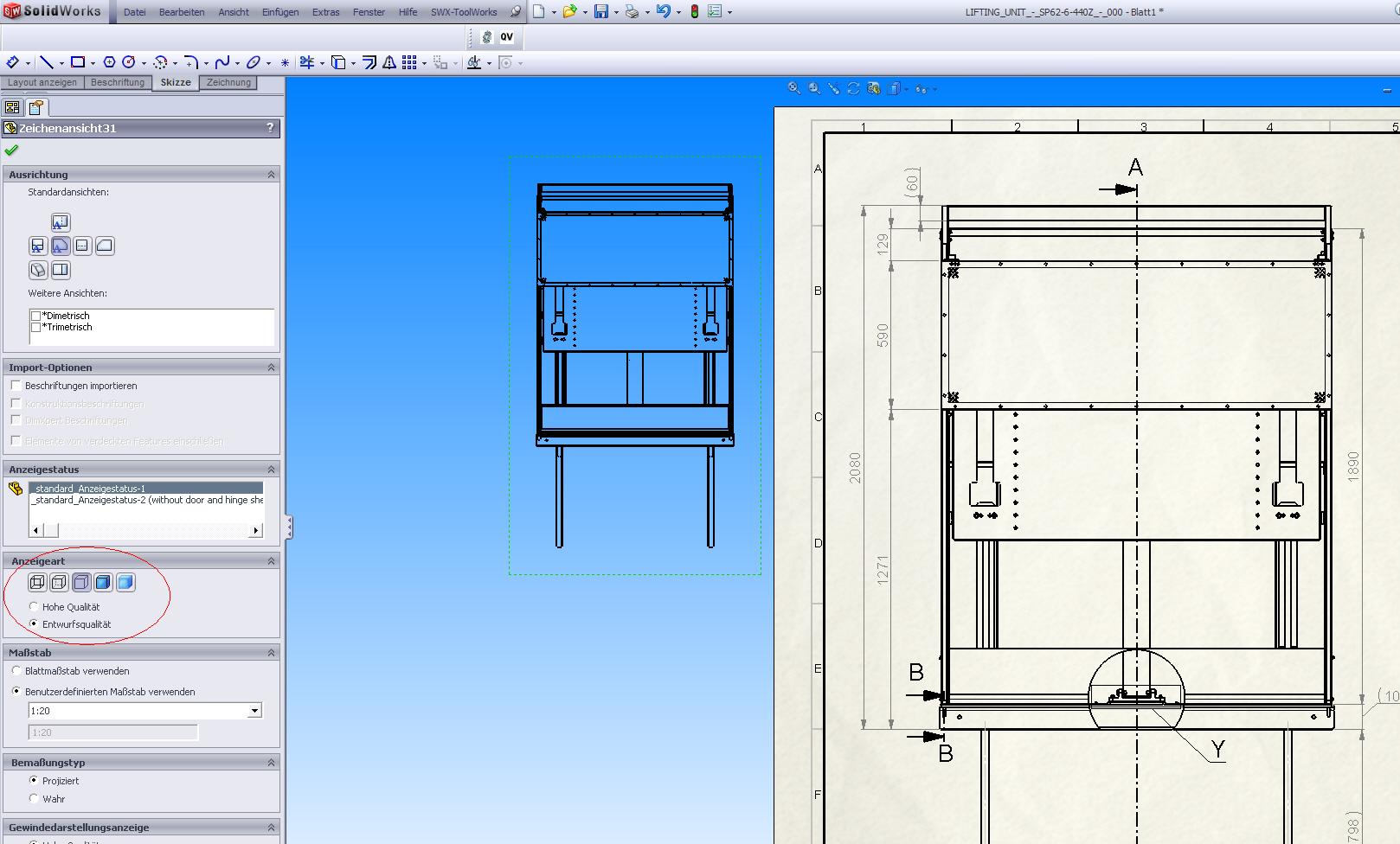Click Zoom to Fit in view toolbar
Screen dimensions: 1400x844
[793, 88]
